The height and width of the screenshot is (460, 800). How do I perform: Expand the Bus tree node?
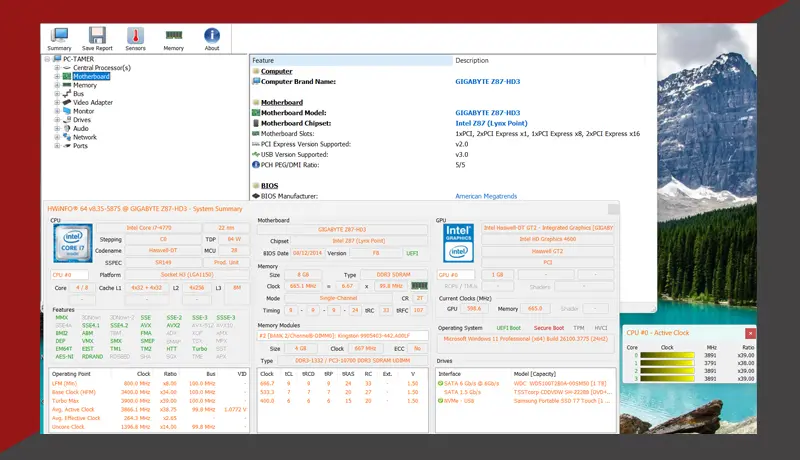coord(57,94)
